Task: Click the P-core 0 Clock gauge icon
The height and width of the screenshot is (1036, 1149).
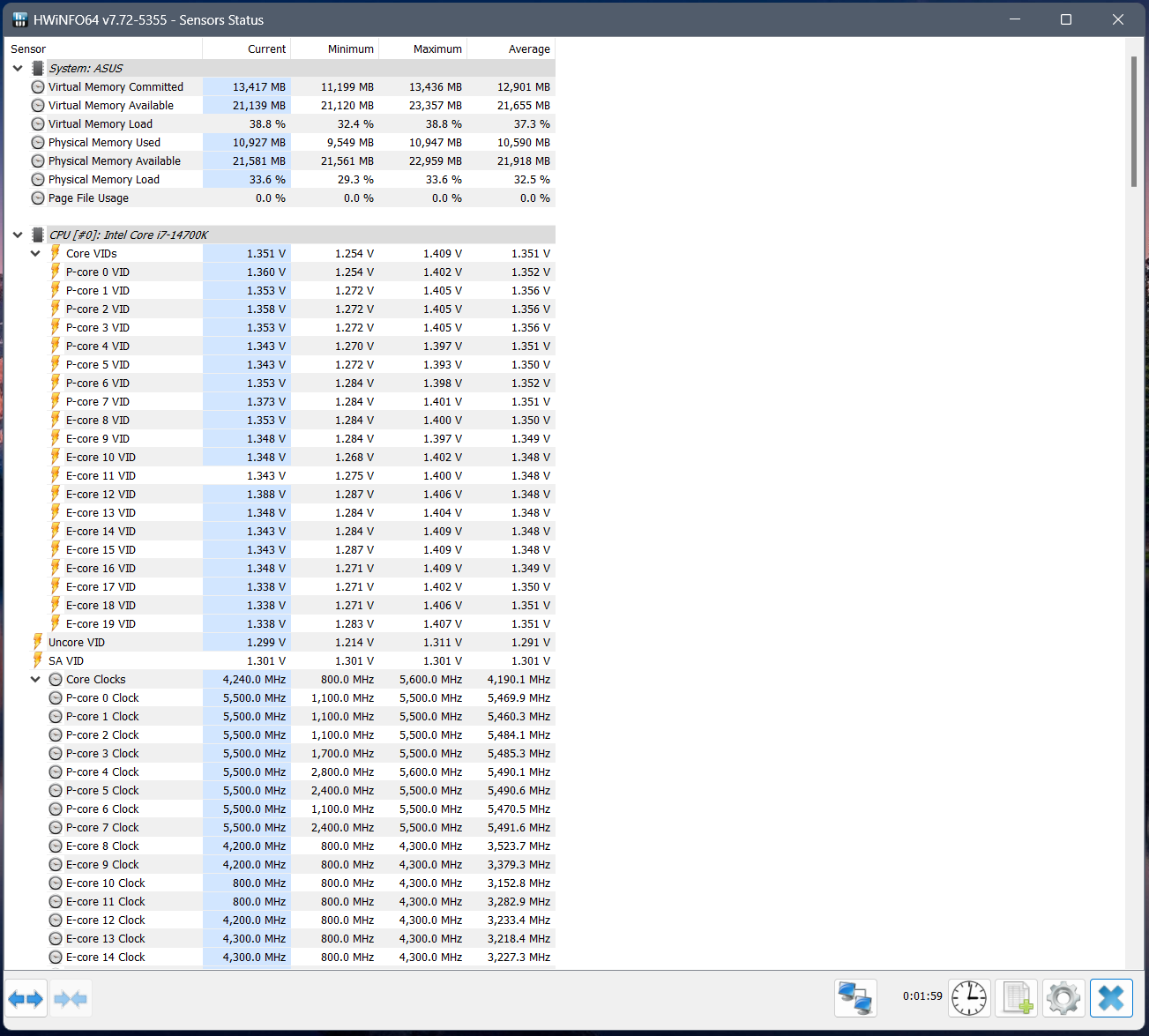Action: coord(56,697)
